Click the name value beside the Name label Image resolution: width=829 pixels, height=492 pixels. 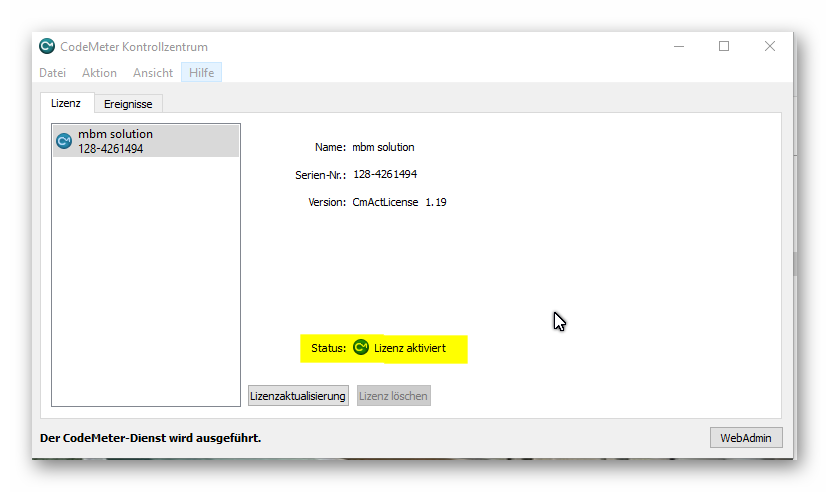point(383,147)
